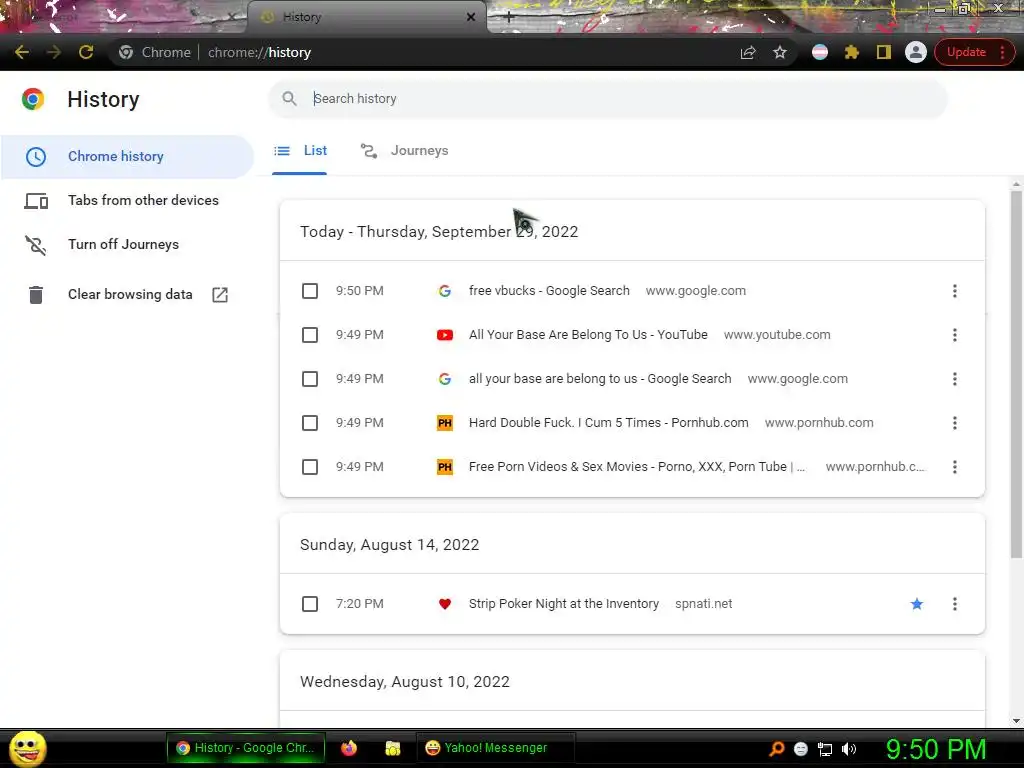
Task: Click the volume speaker icon in tray
Action: pyautogui.click(x=849, y=749)
